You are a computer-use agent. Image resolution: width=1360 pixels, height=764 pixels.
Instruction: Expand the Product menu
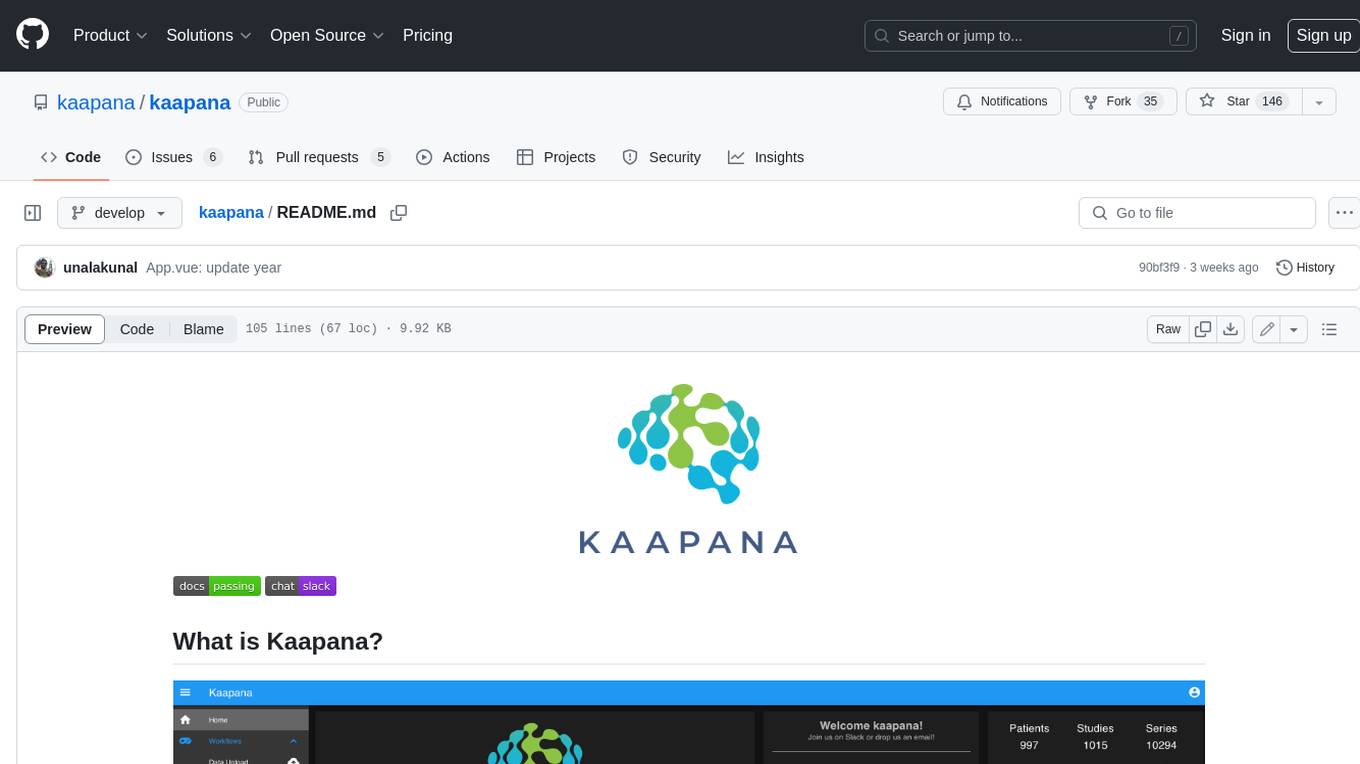(x=111, y=35)
